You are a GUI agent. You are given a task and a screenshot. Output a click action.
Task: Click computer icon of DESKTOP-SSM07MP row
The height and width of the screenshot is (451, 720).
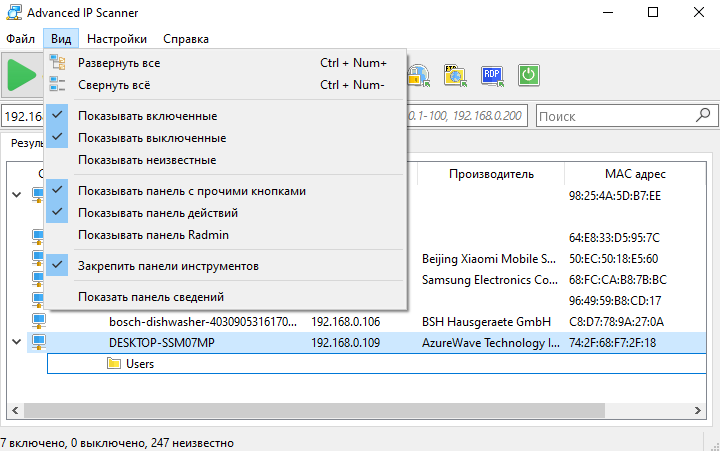point(39,343)
